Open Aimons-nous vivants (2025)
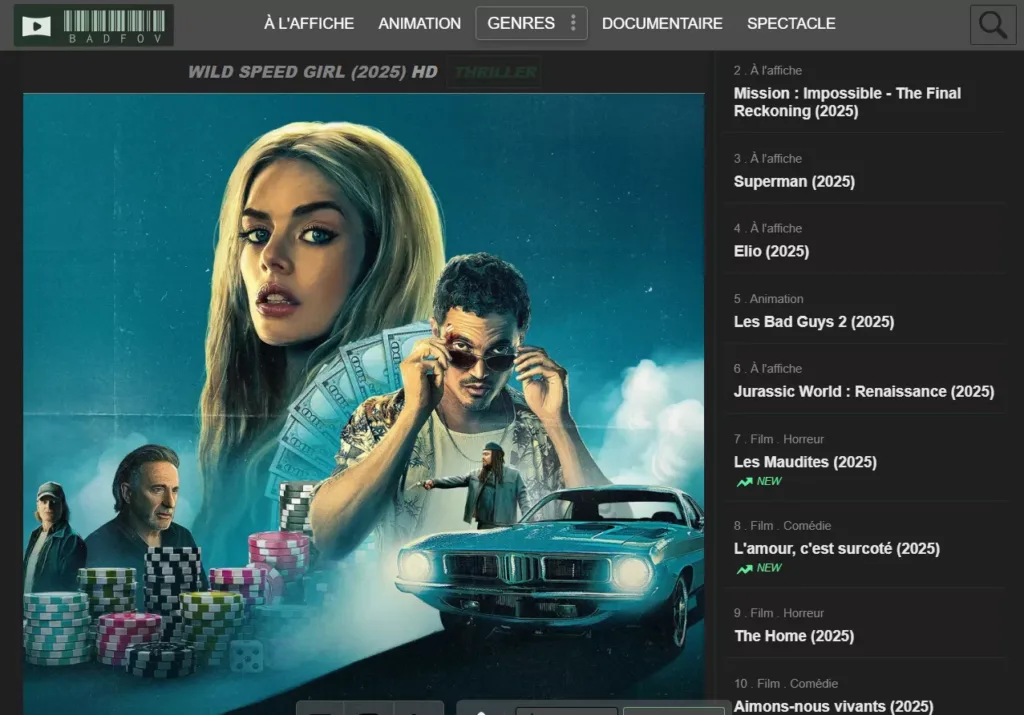1024x715 pixels. coord(834,705)
